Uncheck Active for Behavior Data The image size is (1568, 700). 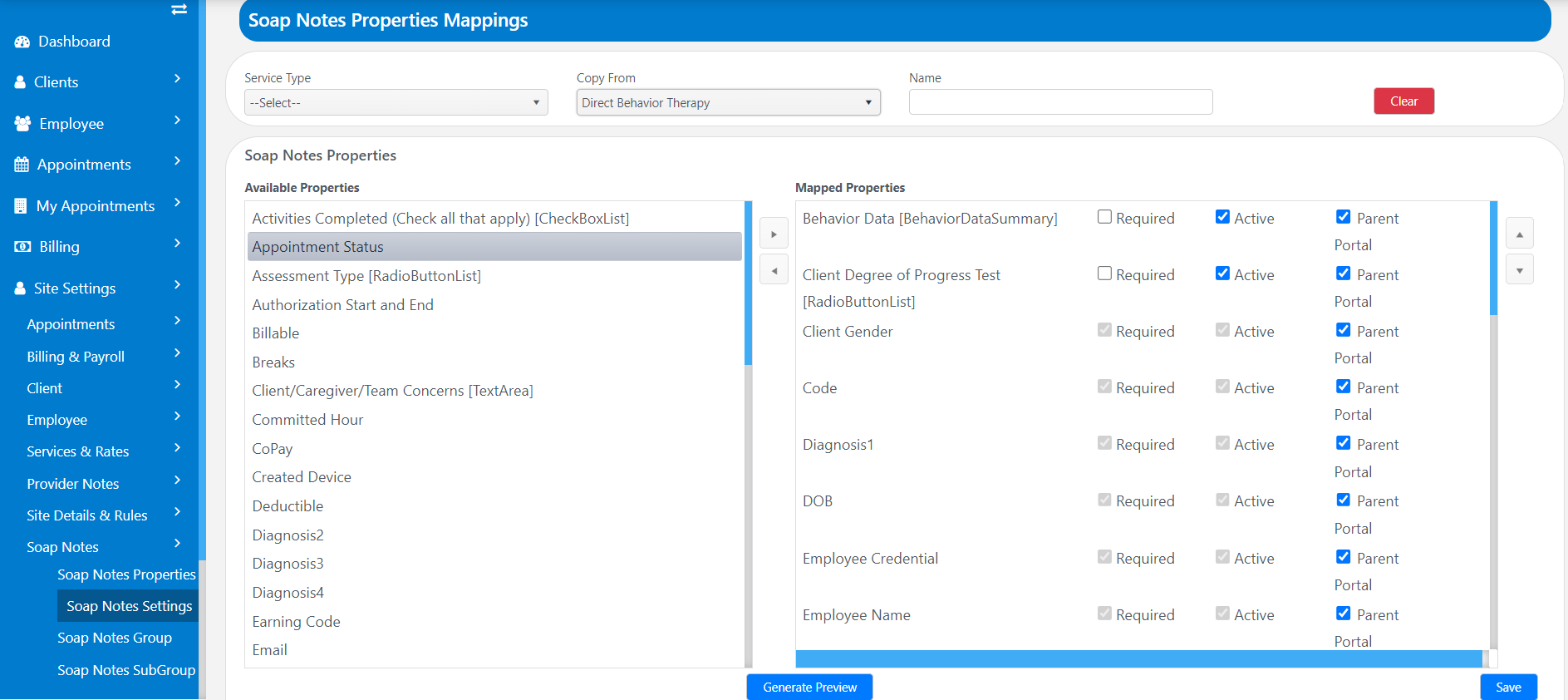(1222, 217)
